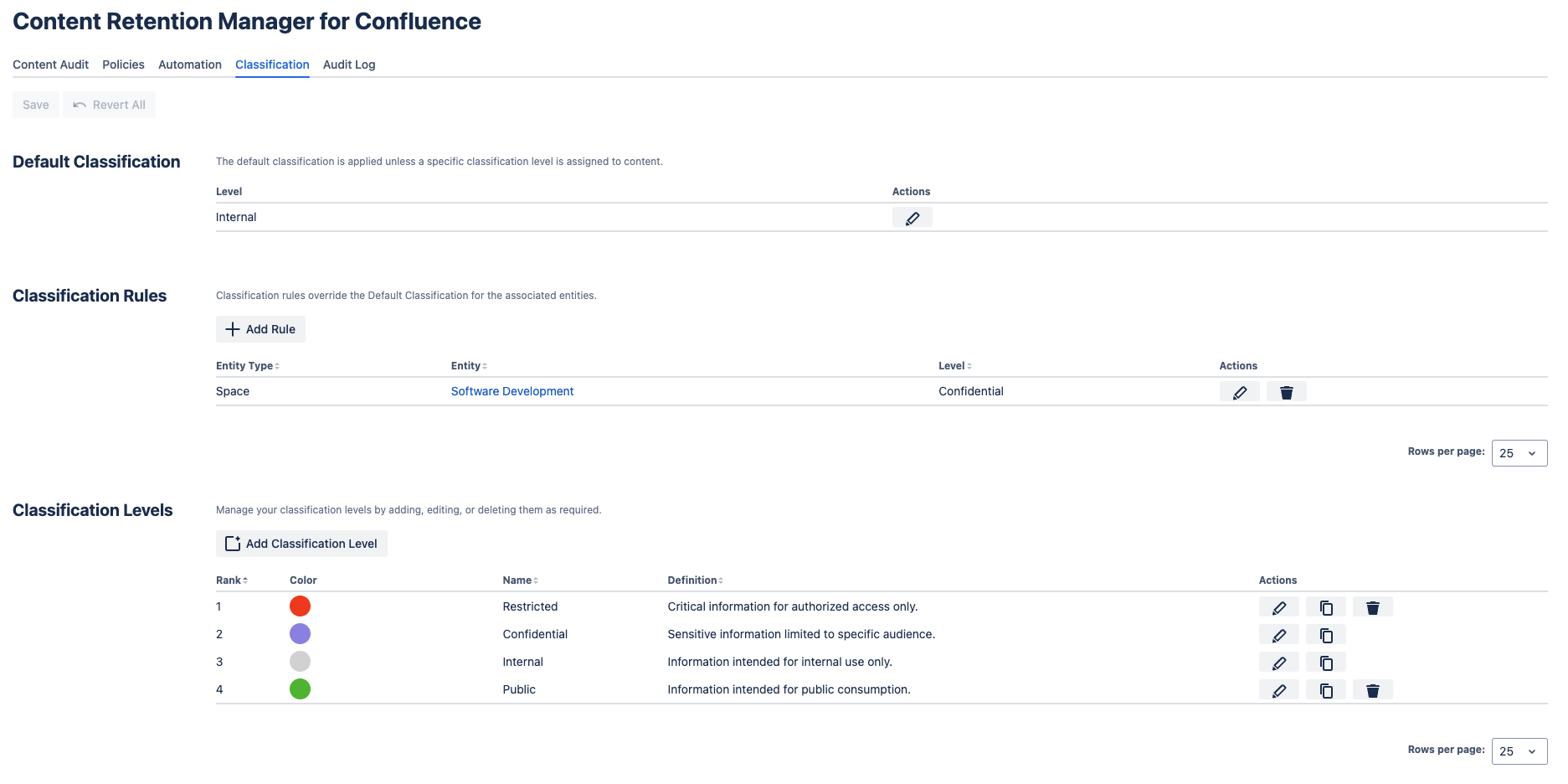Open the Software Development space link
Viewport: 1568px width, 784px height.
[512, 391]
